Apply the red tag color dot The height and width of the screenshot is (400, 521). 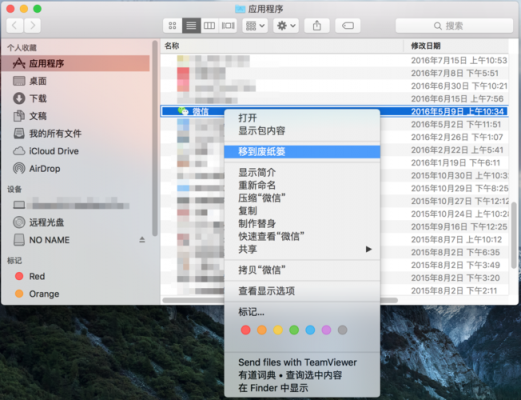[246, 330]
